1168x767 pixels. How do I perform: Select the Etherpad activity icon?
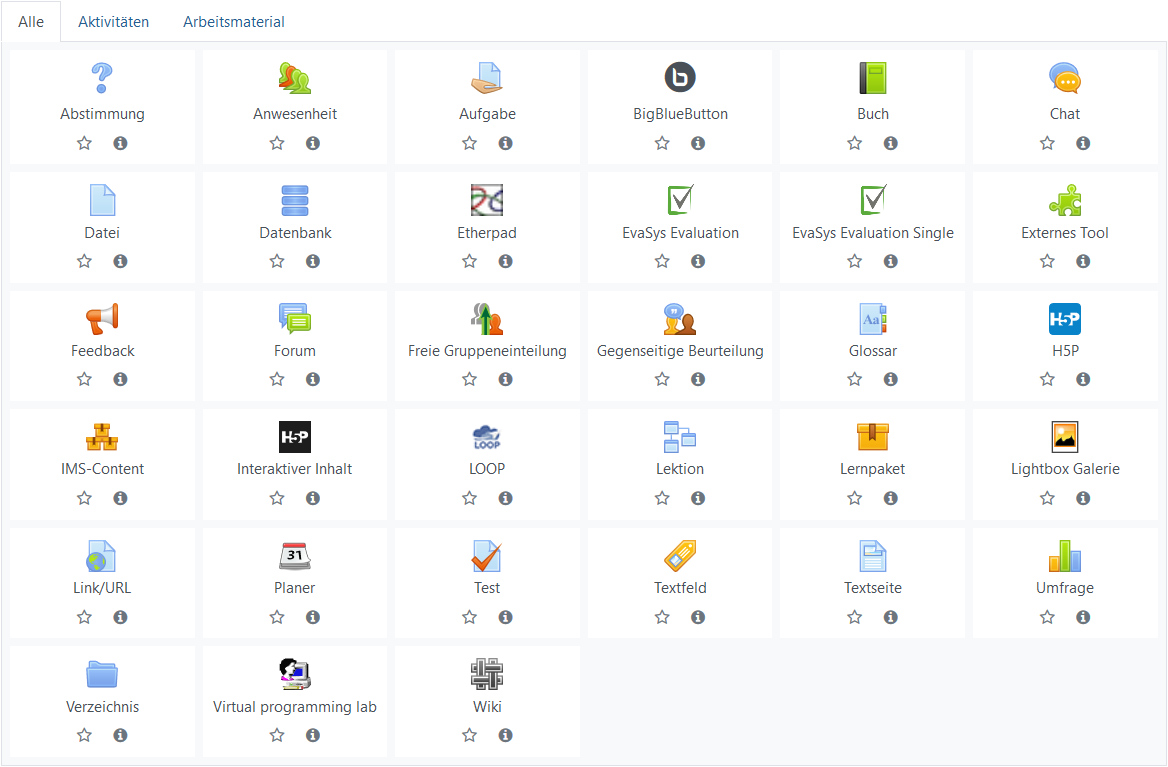[x=487, y=200]
